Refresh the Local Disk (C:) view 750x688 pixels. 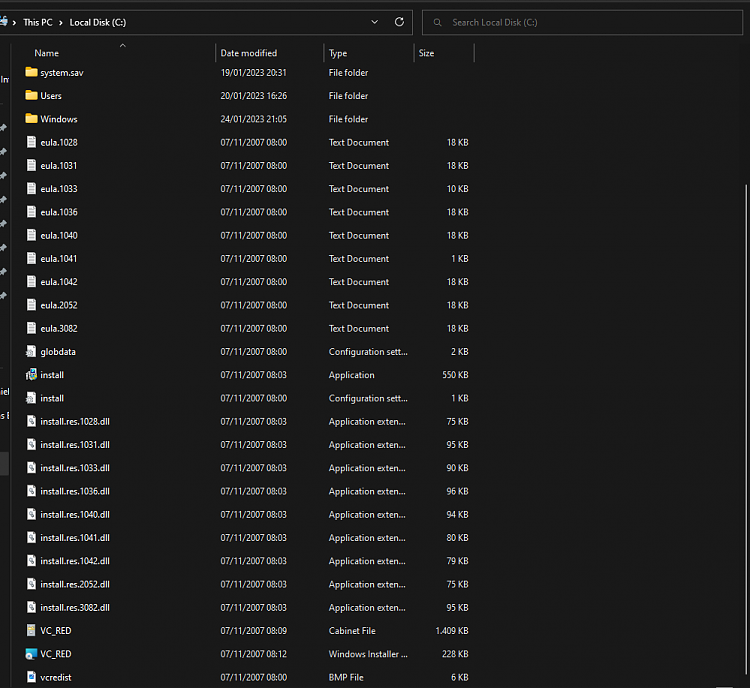coord(399,22)
